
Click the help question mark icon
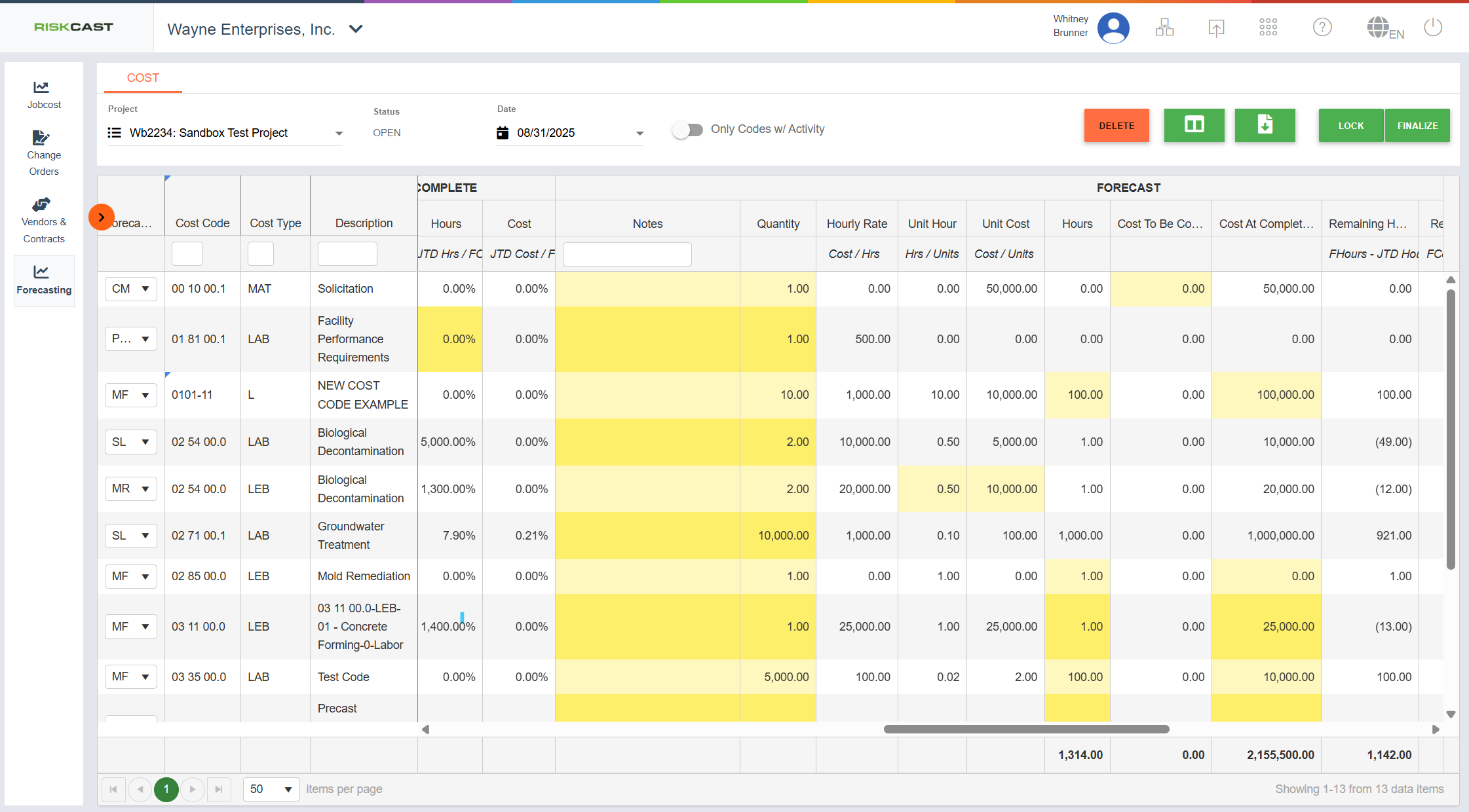point(1322,28)
